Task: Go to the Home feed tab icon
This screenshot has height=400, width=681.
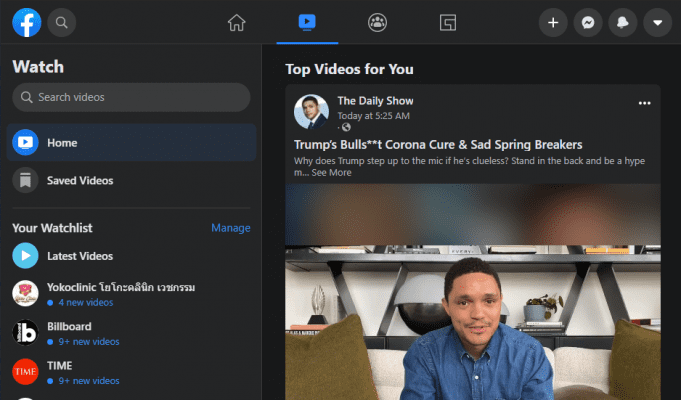Action: tap(237, 22)
